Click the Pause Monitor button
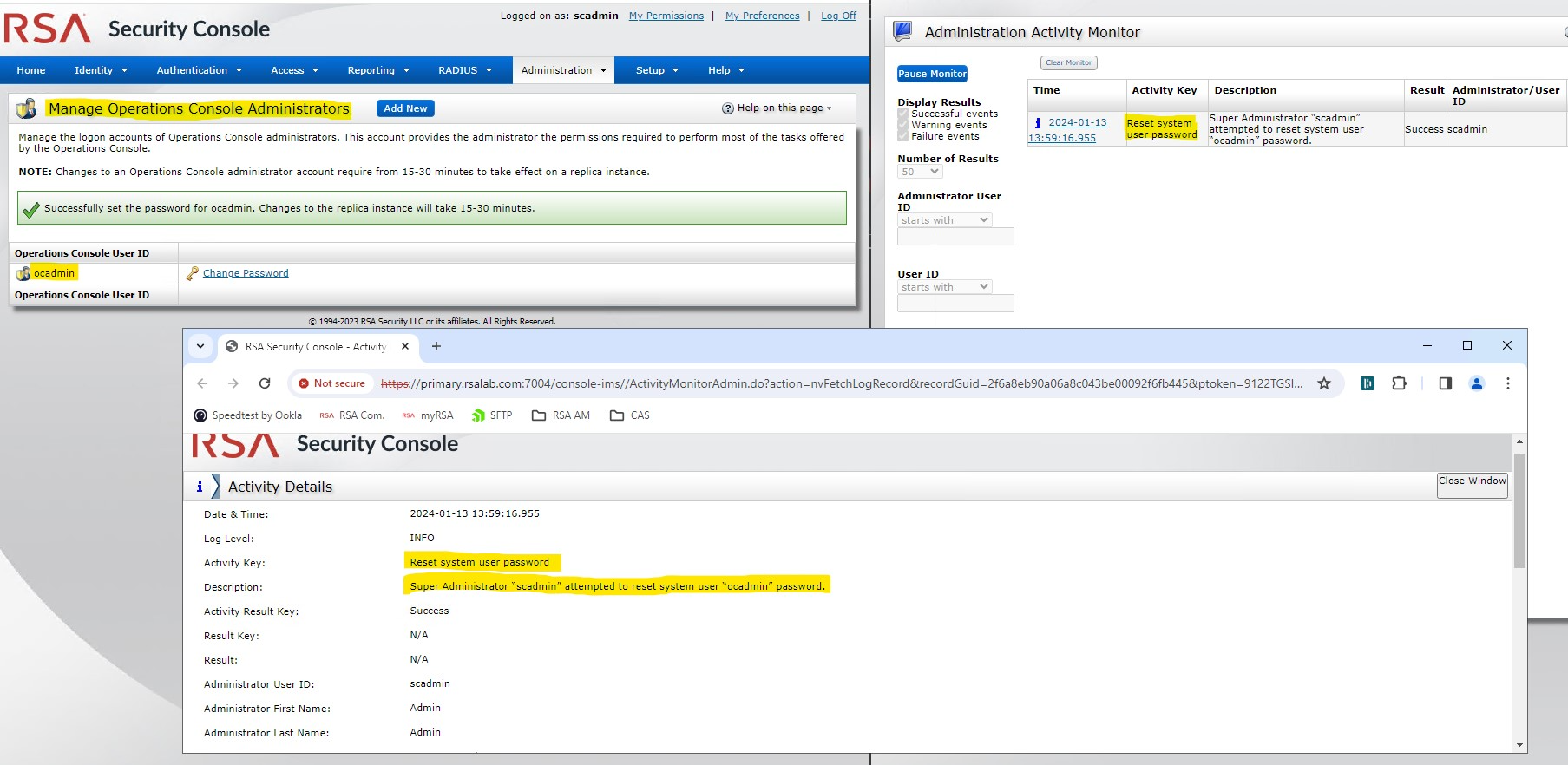This screenshot has width=1568, height=765. pos(932,74)
